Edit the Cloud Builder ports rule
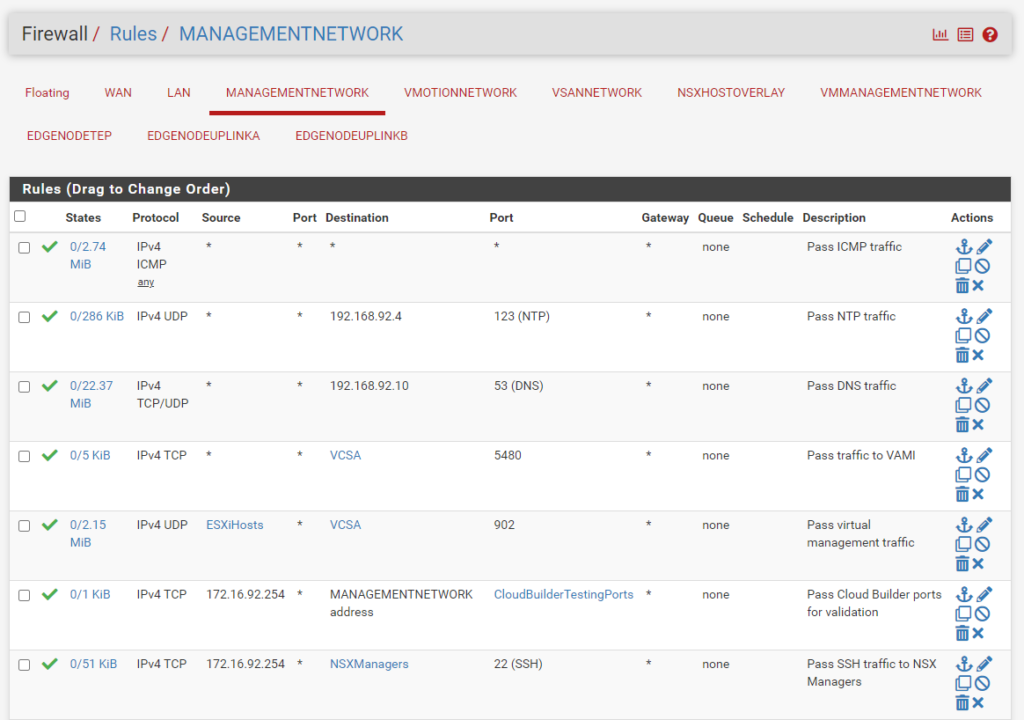 point(984,594)
